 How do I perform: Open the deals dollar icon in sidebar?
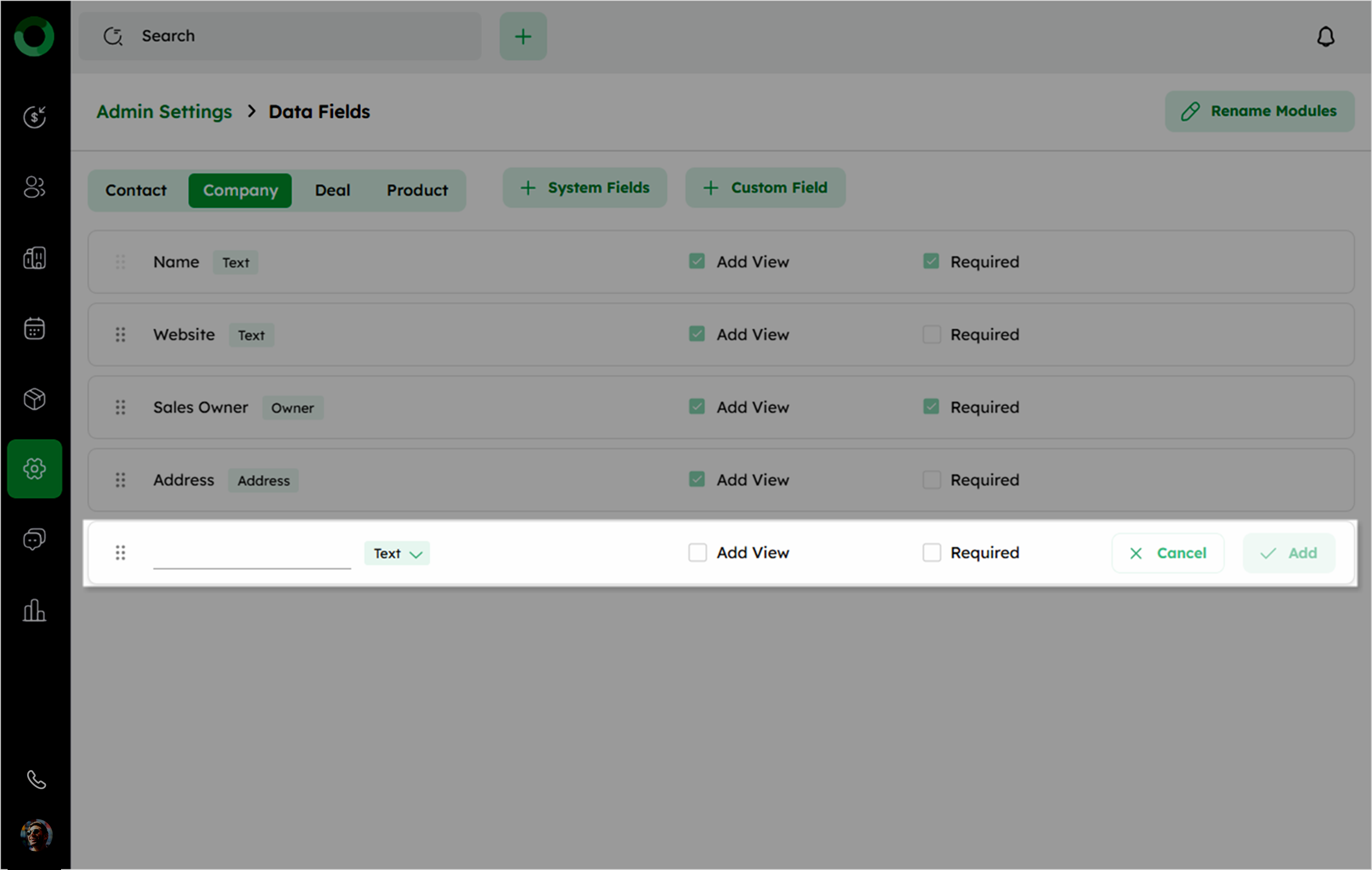[34, 117]
